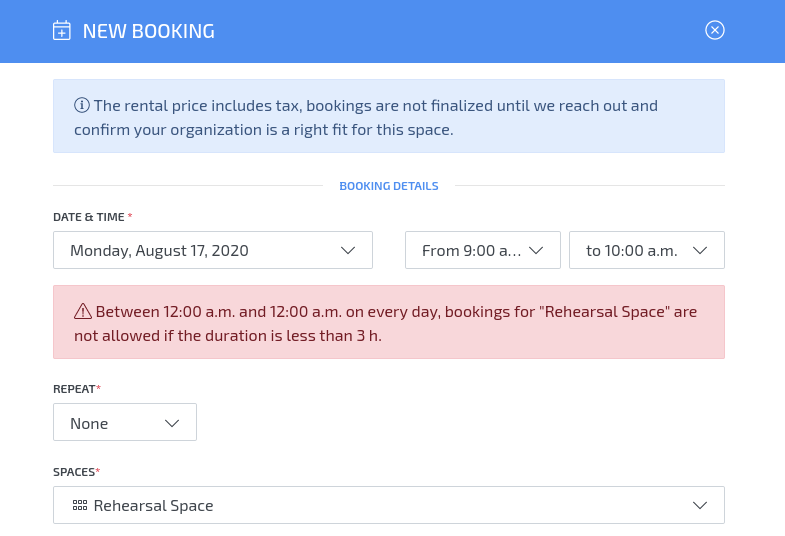Screen dimensions: 785x536
Task: Click the info icon in blue notice
Action: coord(82,105)
